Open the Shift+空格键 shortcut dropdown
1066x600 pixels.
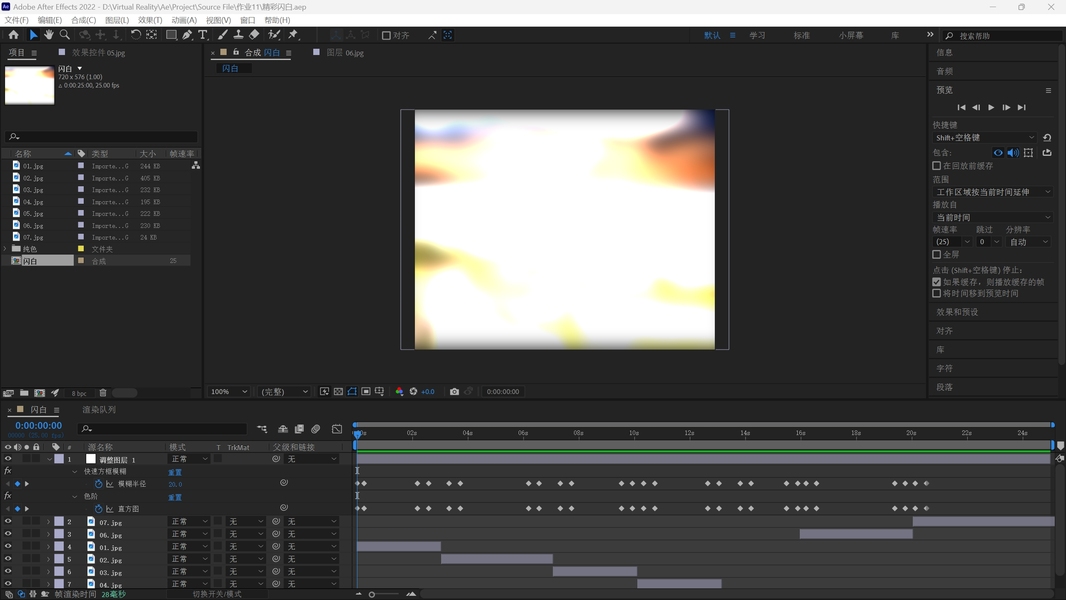[x=984, y=137]
